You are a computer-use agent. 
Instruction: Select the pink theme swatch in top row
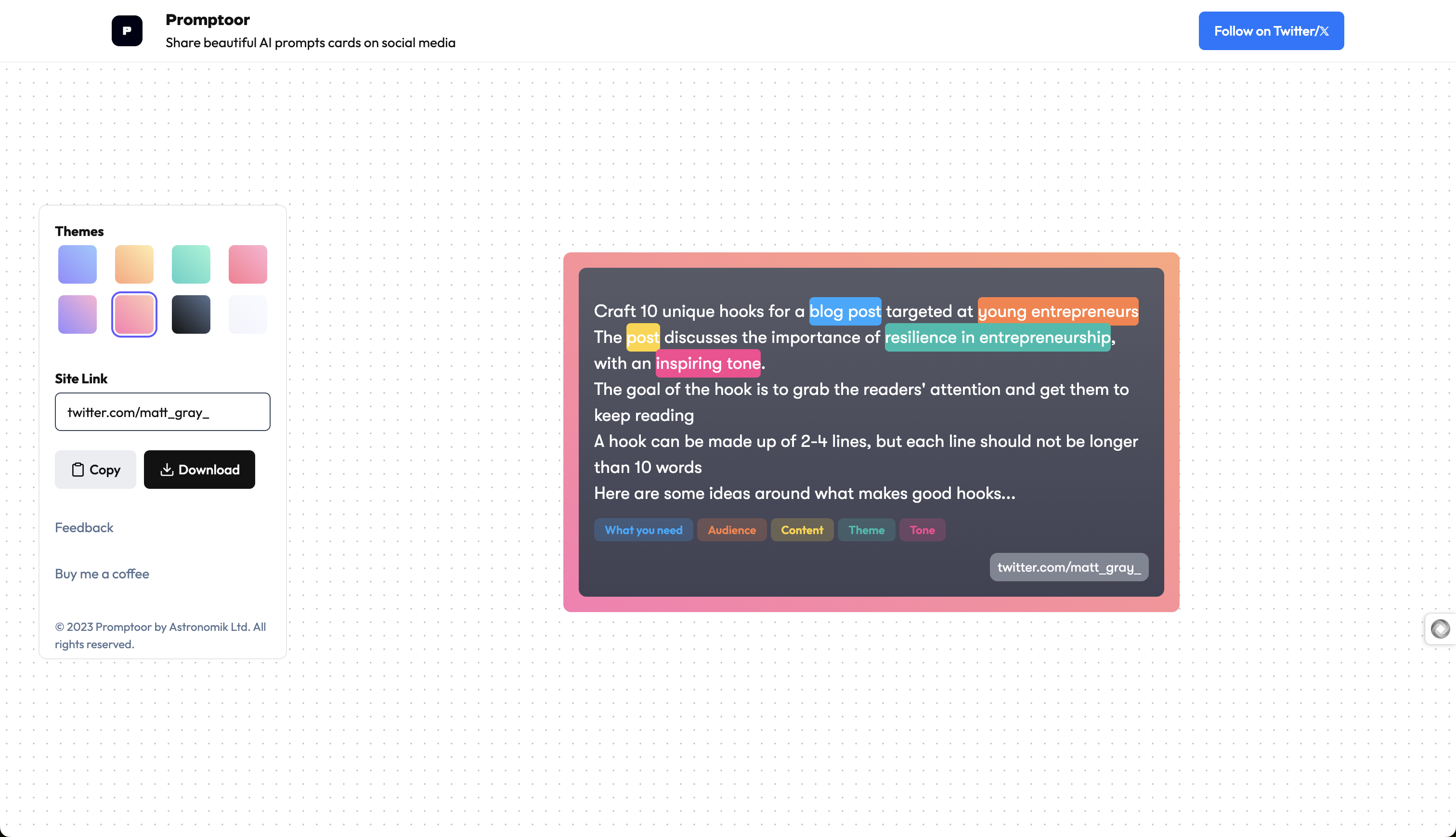coord(247,264)
